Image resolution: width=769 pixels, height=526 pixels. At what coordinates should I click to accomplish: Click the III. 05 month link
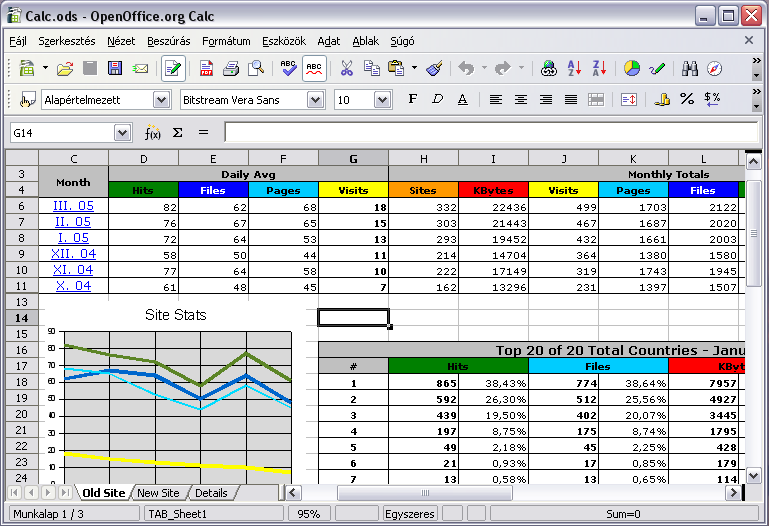pos(72,206)
